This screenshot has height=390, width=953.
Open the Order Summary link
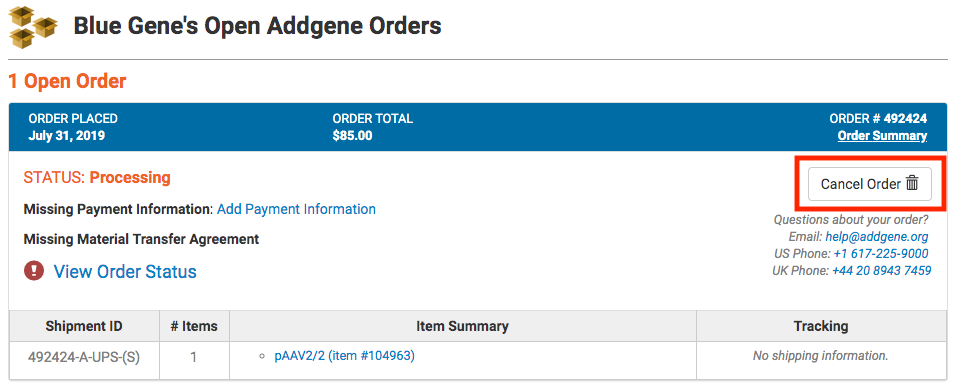click(882, 136)
